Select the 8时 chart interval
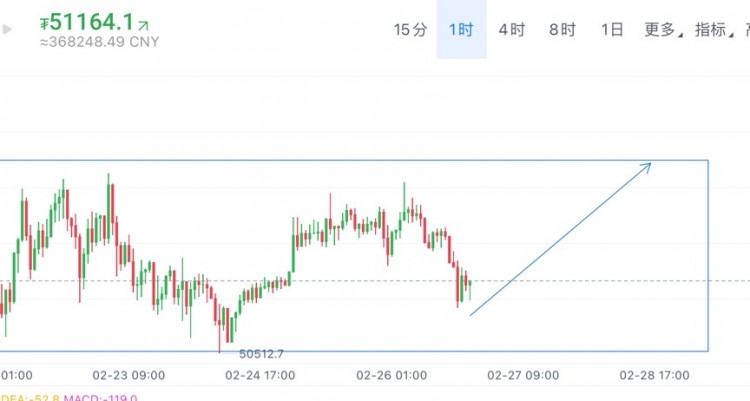 (x=562, y=30)
